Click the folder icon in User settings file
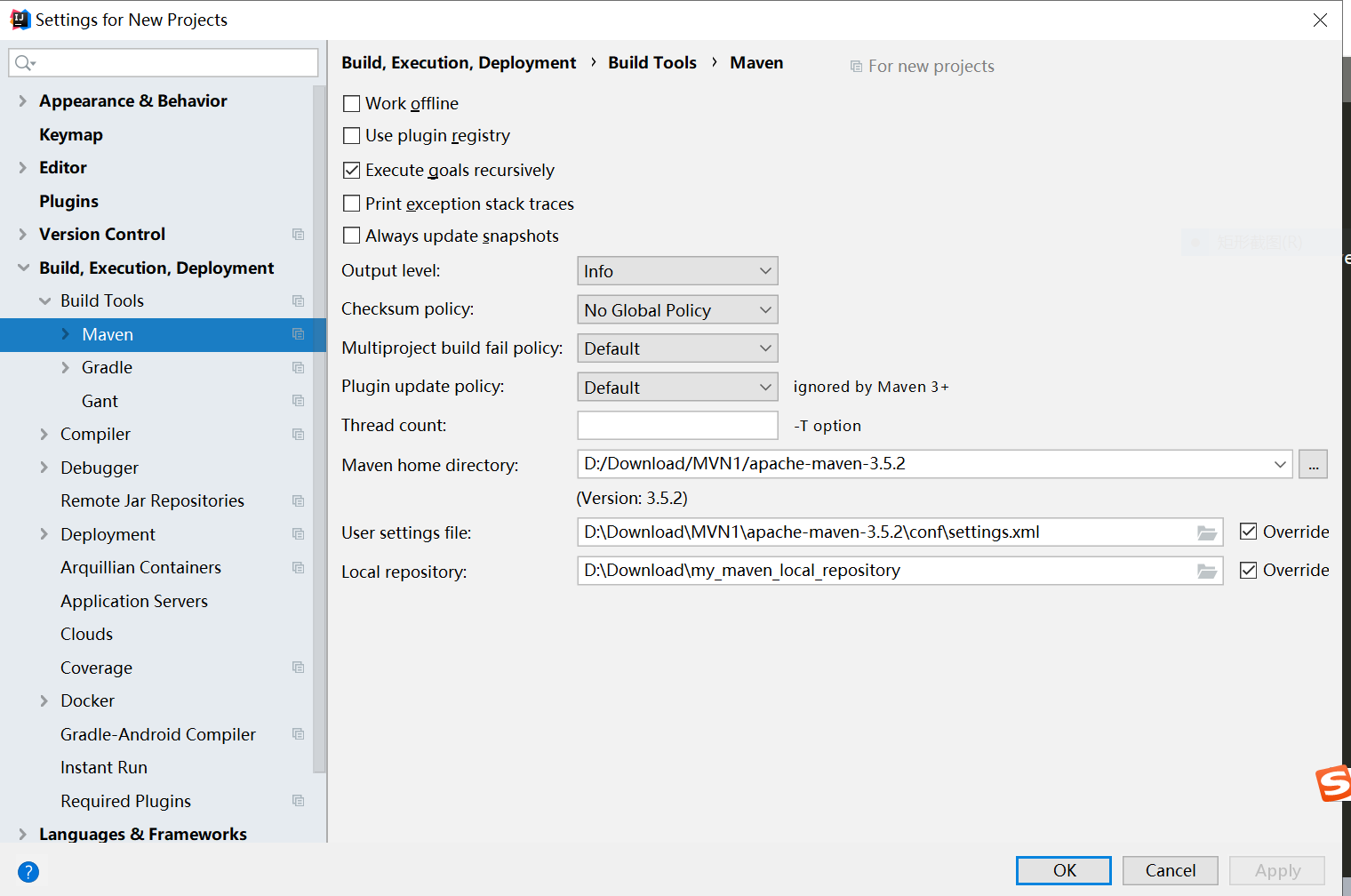 pyautogui.click(x=1206, y=532)
